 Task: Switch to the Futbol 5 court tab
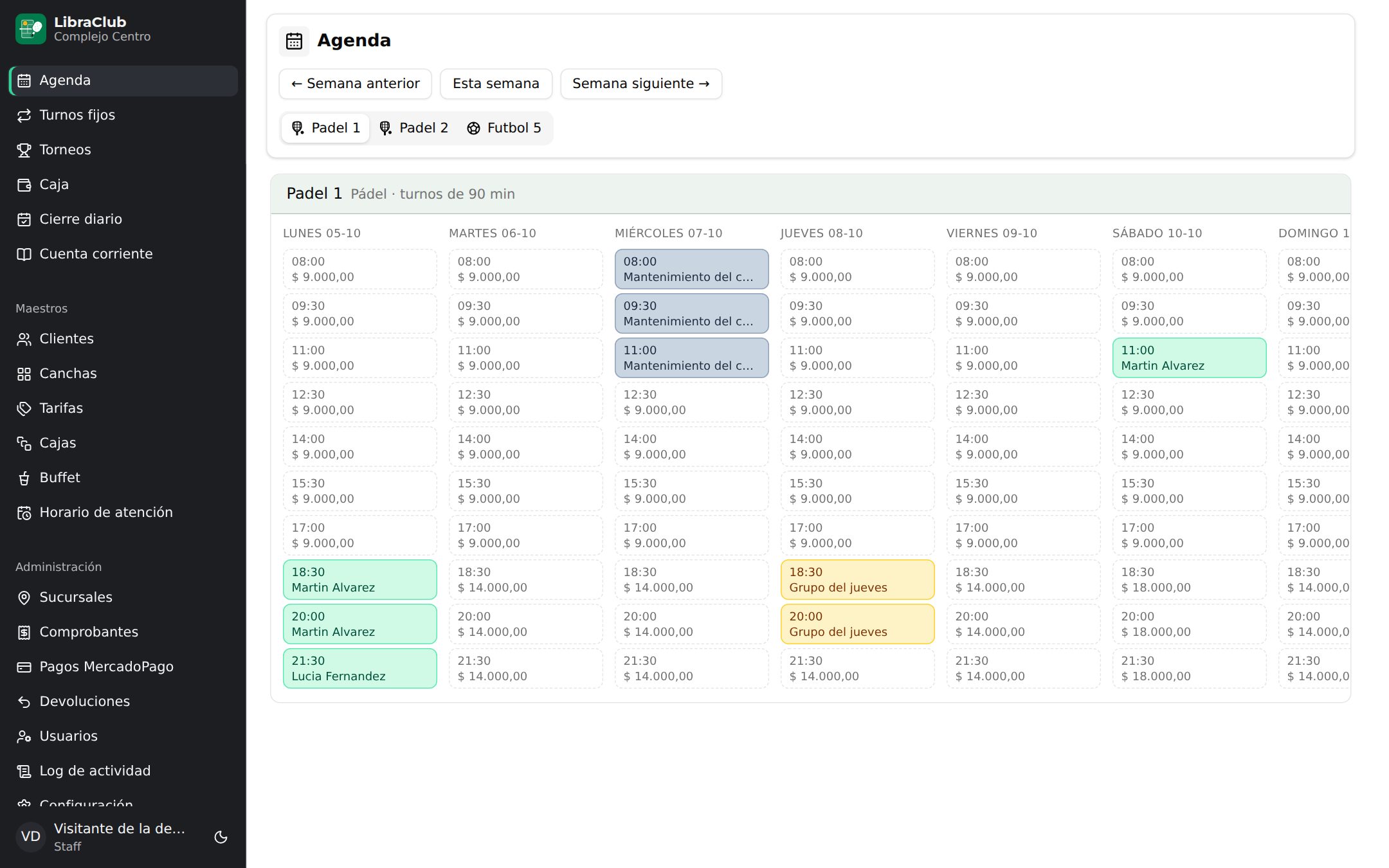pyautogui.click(x=504, y=128)
